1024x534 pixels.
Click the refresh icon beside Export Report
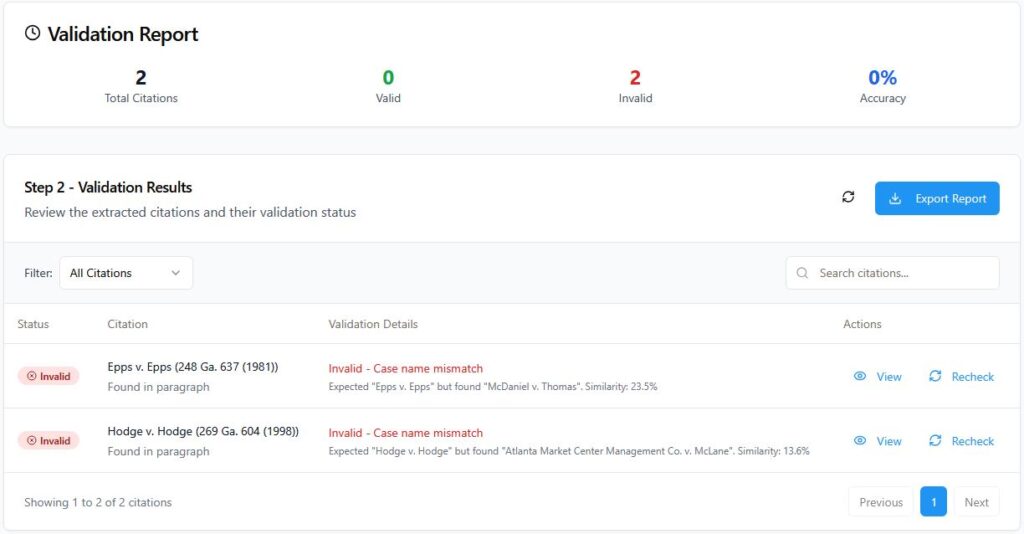tap(848, 198)
